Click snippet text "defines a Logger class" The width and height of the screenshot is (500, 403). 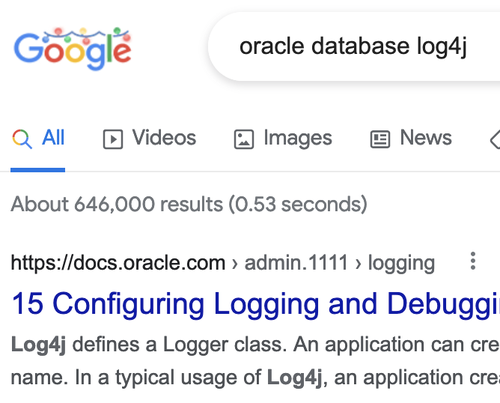coord(178,344)
